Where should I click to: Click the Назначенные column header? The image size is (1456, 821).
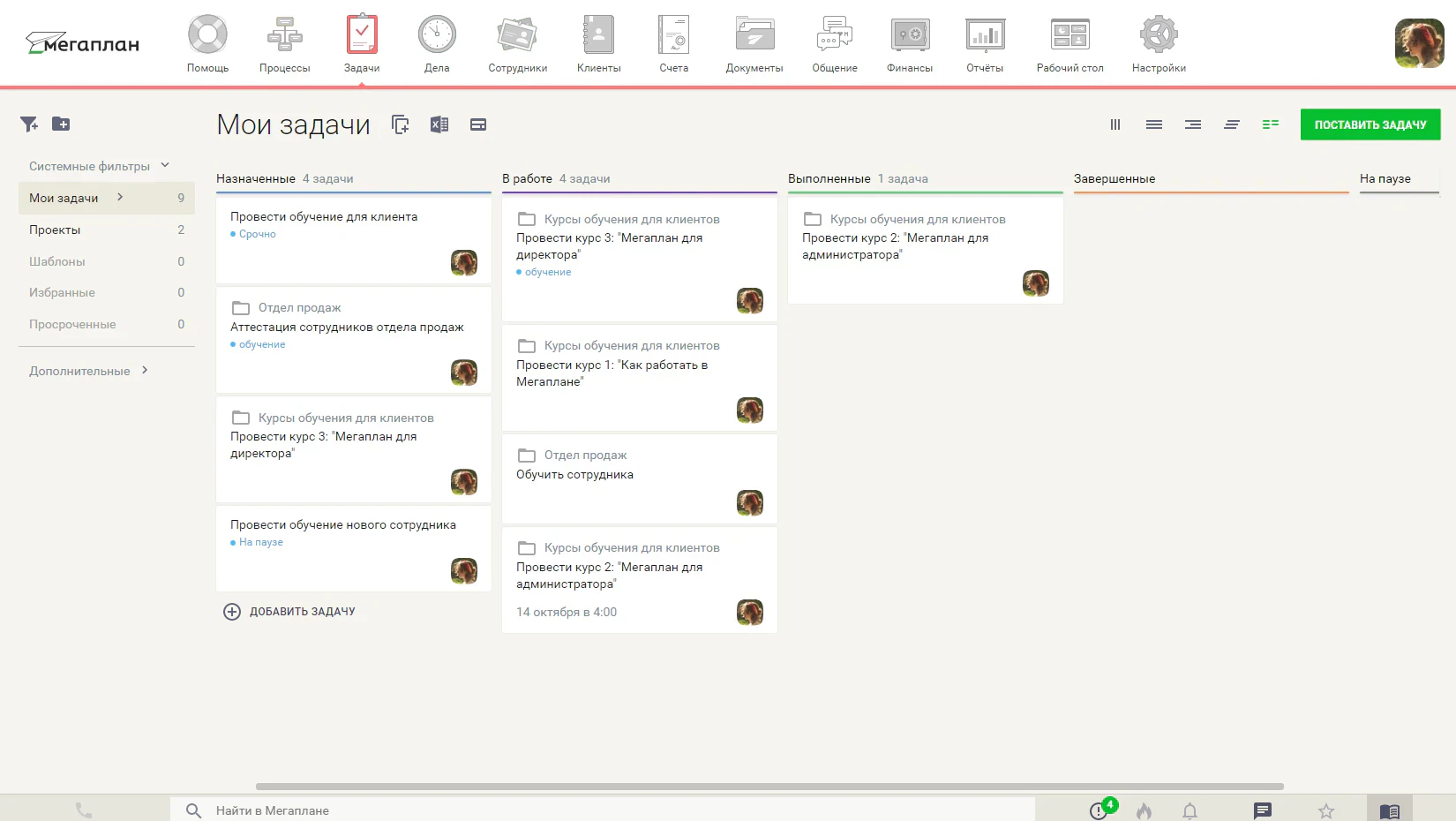pos(256,178)
